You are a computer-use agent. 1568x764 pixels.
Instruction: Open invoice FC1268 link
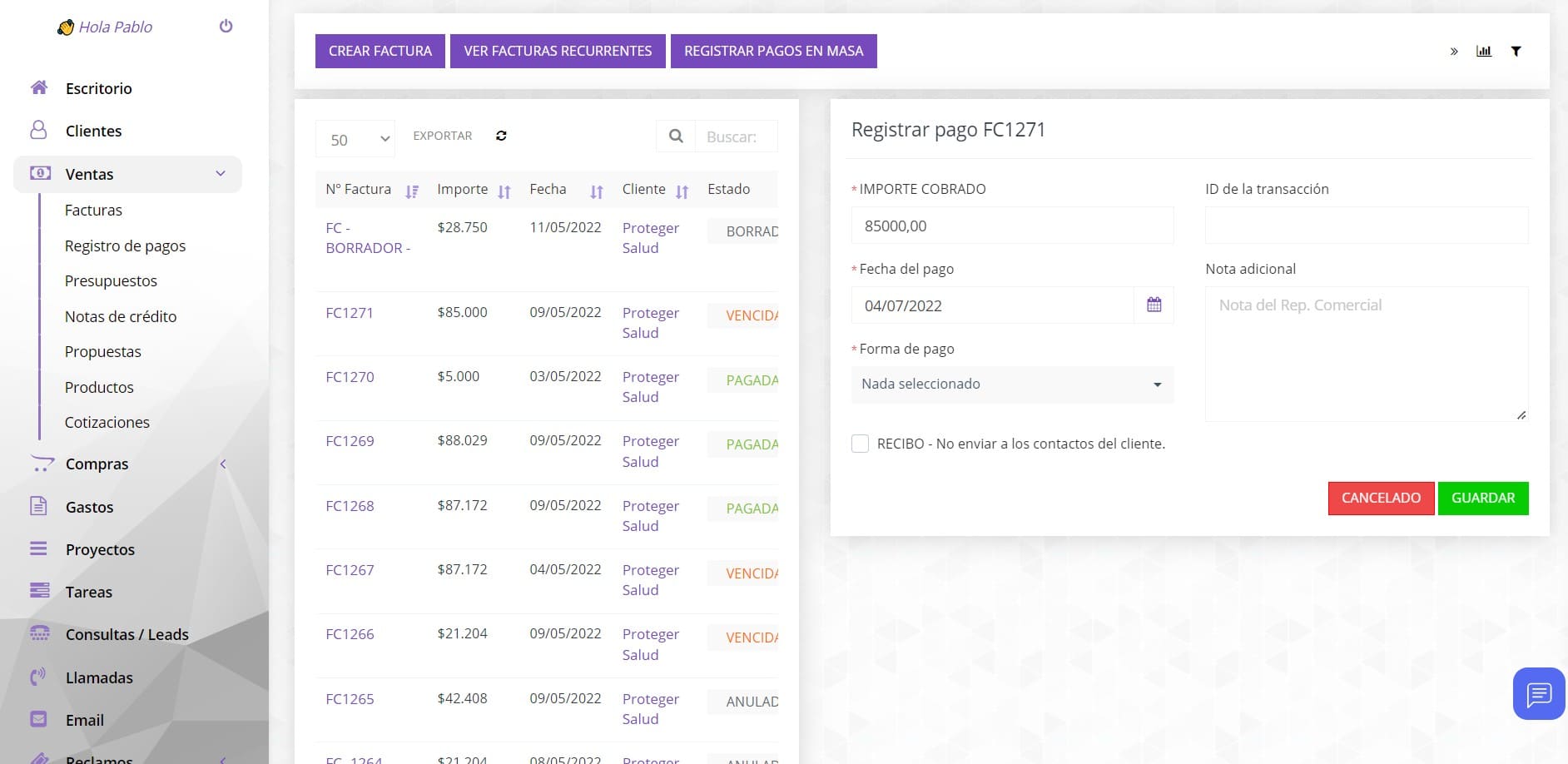click(350, 506)
